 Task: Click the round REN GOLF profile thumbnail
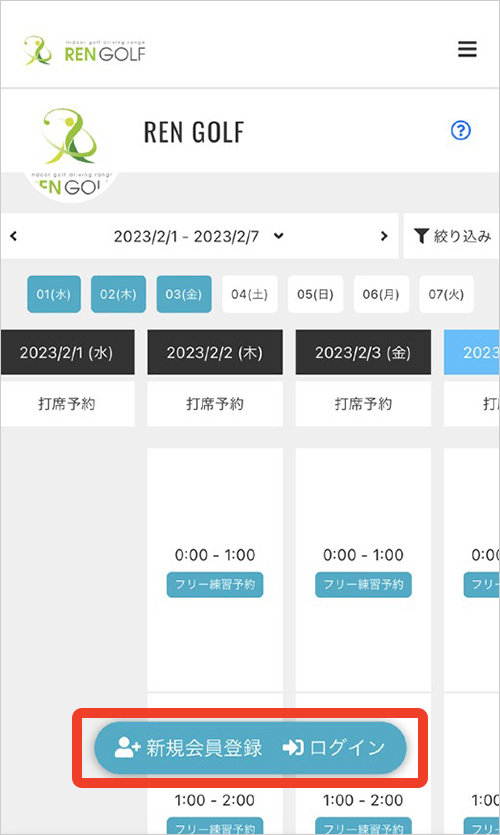click(71, 154)
